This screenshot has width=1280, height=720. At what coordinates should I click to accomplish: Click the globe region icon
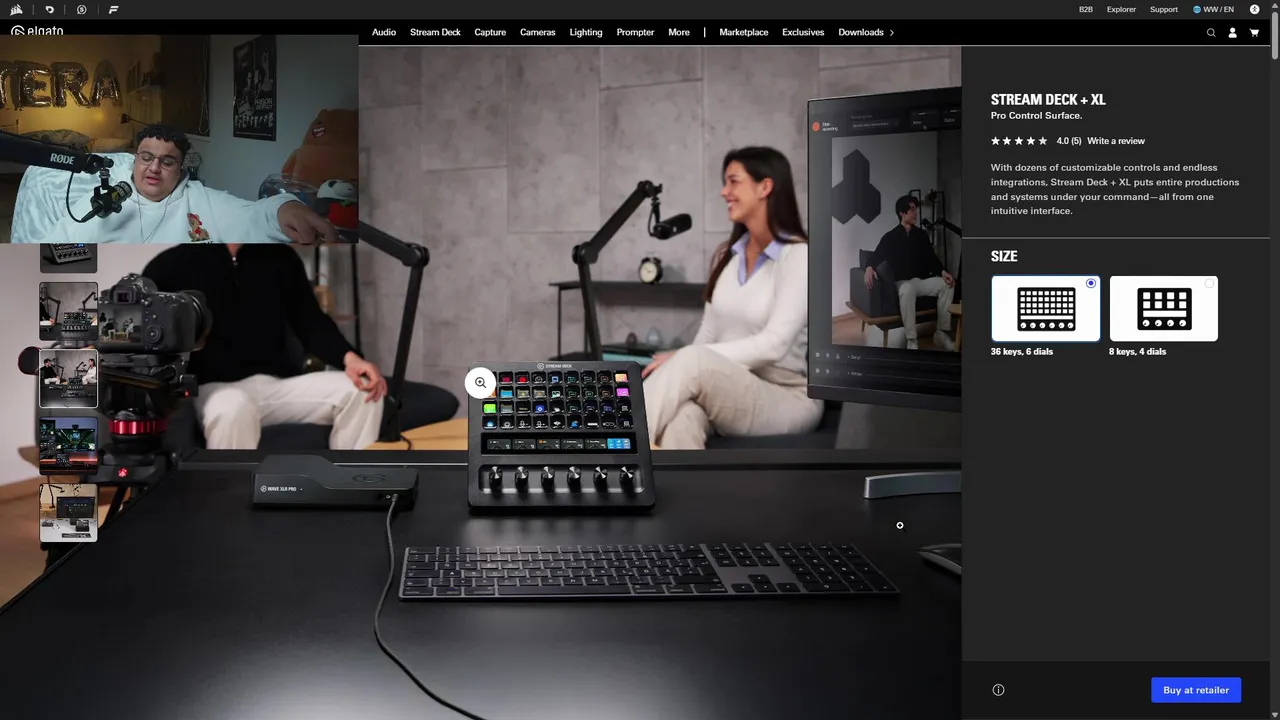(x=1197, y=9)
